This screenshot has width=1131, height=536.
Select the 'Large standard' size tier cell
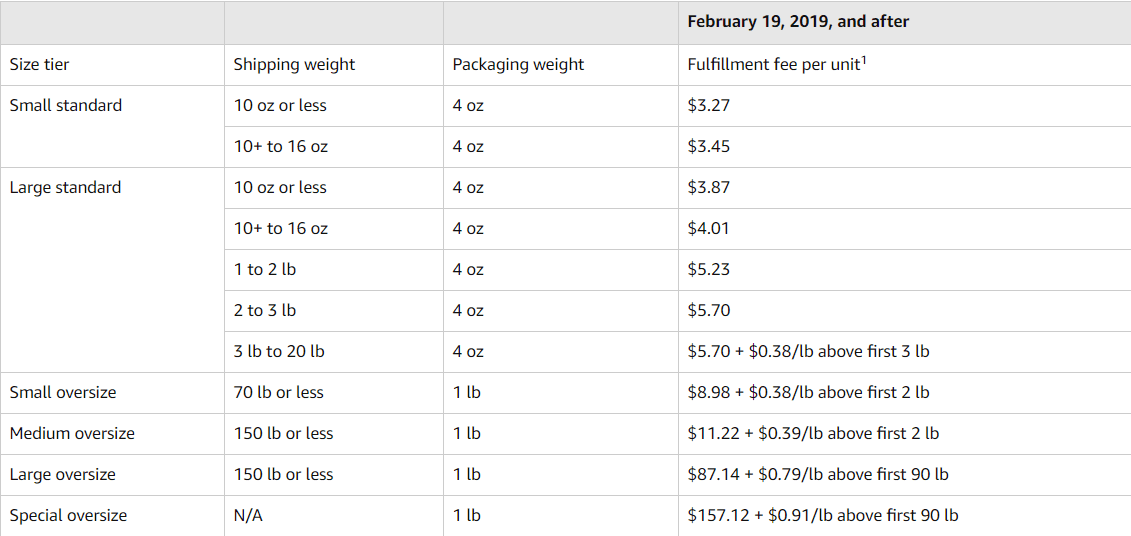[x=65, y=187]
